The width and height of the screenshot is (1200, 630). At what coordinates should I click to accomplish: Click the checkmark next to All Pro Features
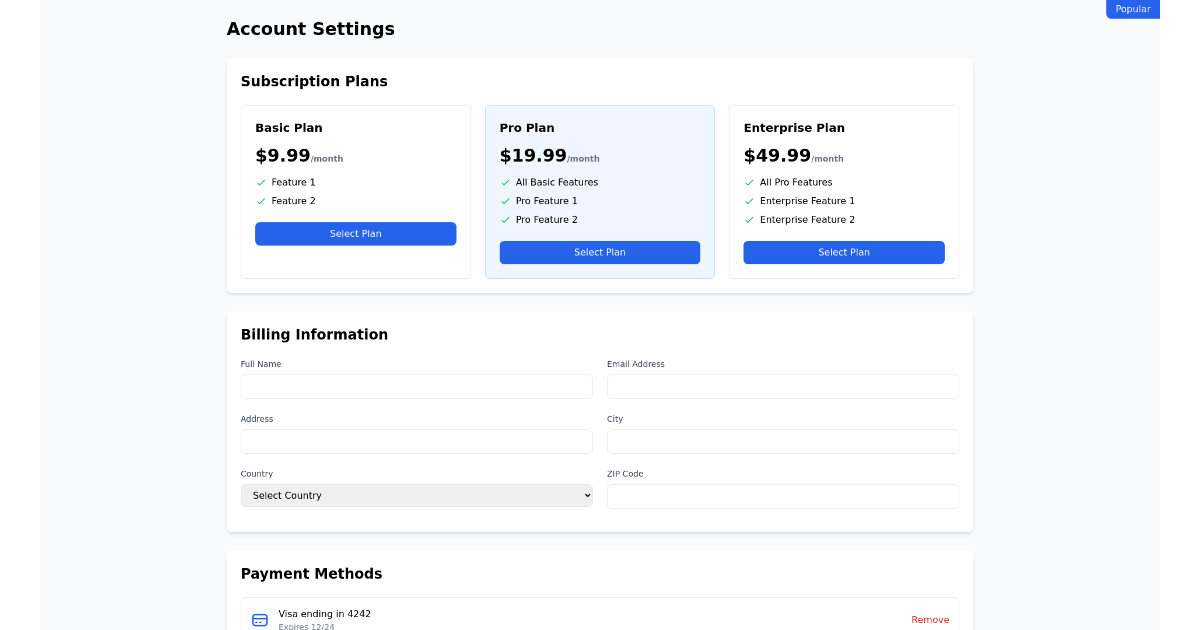click(x=749, y=182)
